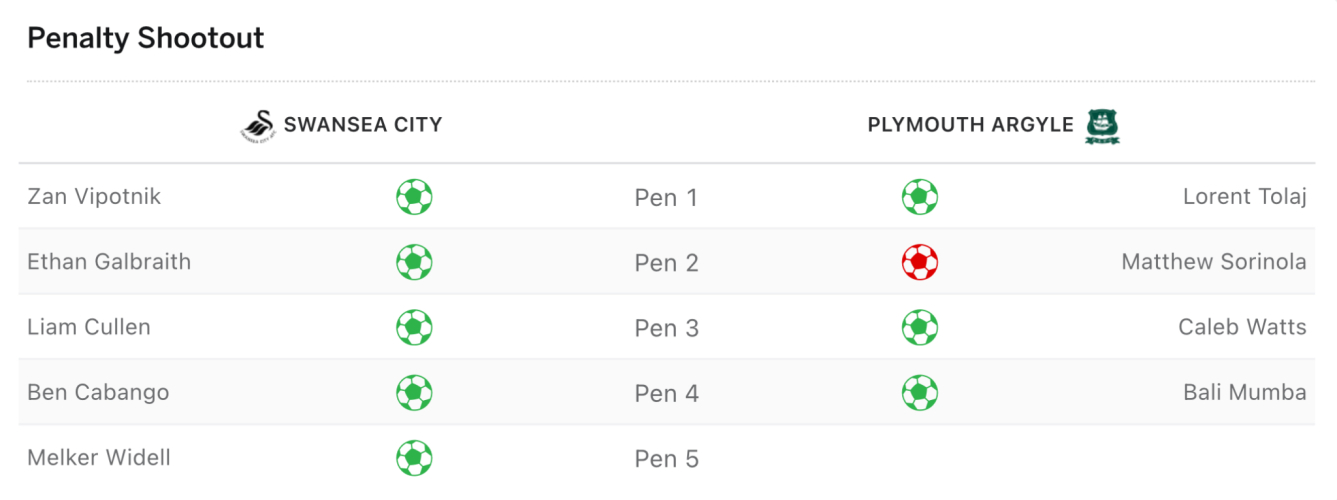
Task: Click the Plymouth Argyle club crest
Action: click(x=1103, y=126)
